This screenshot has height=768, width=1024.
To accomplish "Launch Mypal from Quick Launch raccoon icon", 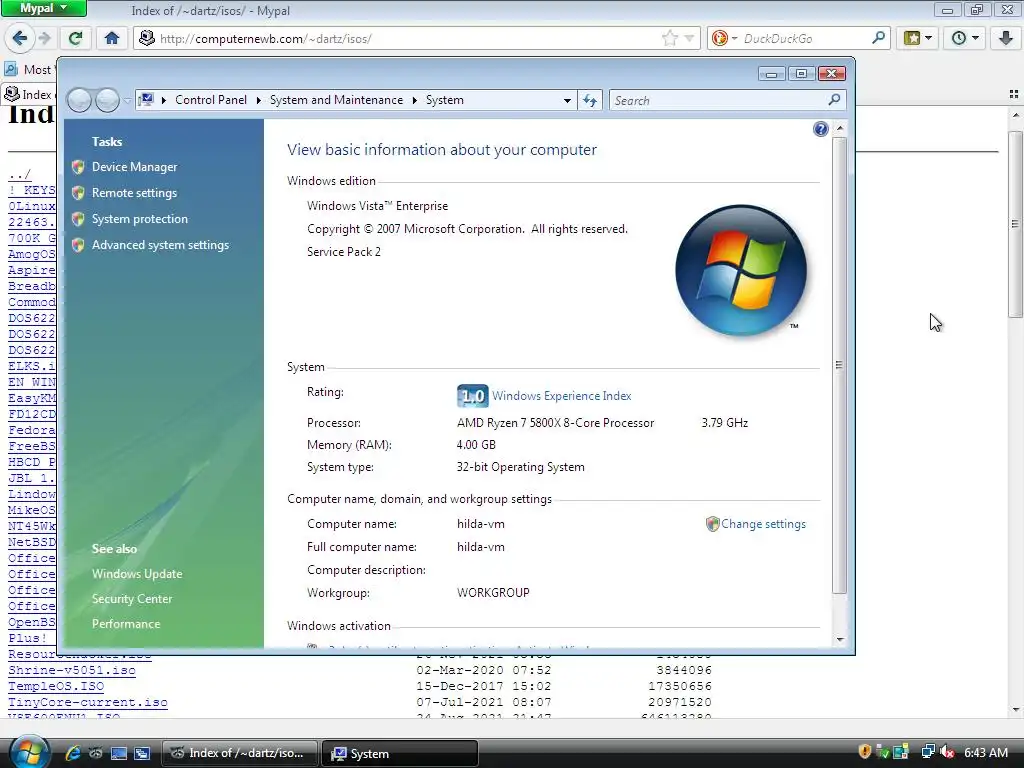I will pyautogui.click(x=95, y=753).
